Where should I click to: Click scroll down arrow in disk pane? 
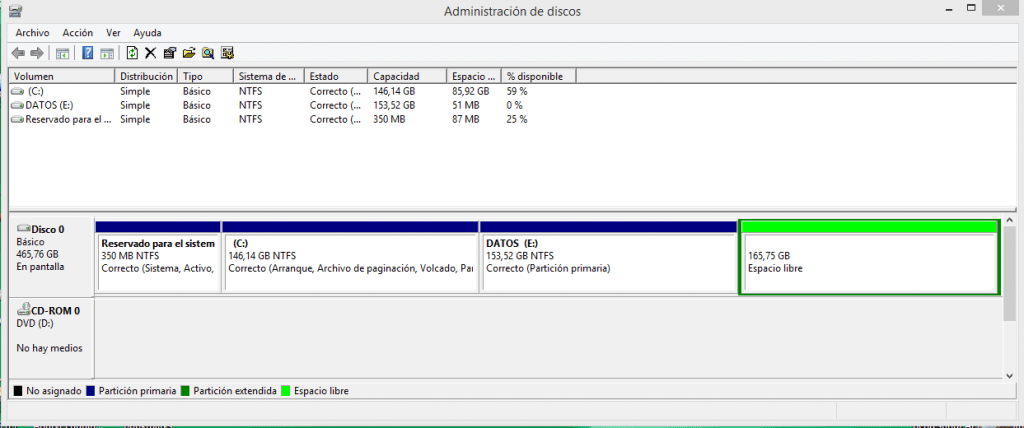click(x=1009, y=375)
